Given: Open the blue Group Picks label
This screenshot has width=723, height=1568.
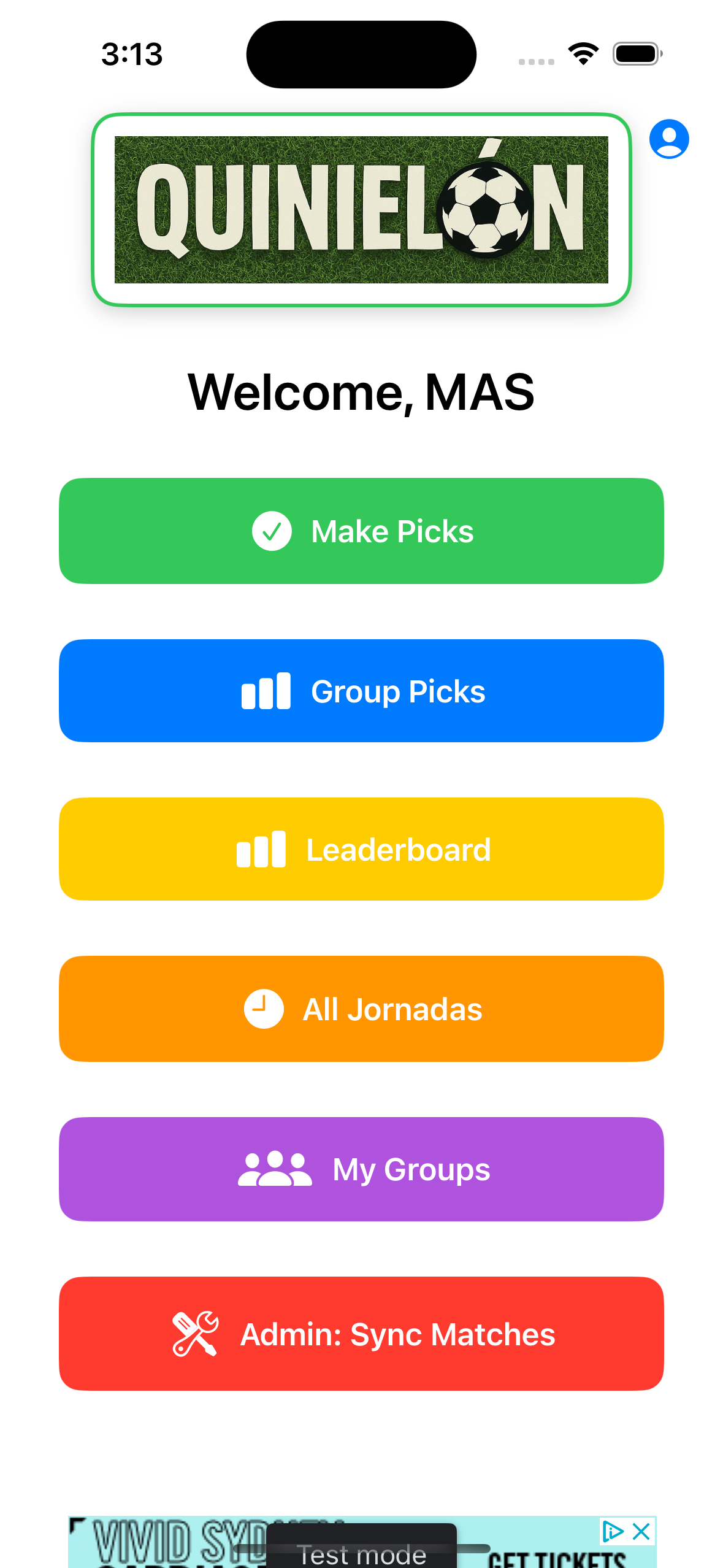Looking at the screenshot, I should tap(398, 691).
